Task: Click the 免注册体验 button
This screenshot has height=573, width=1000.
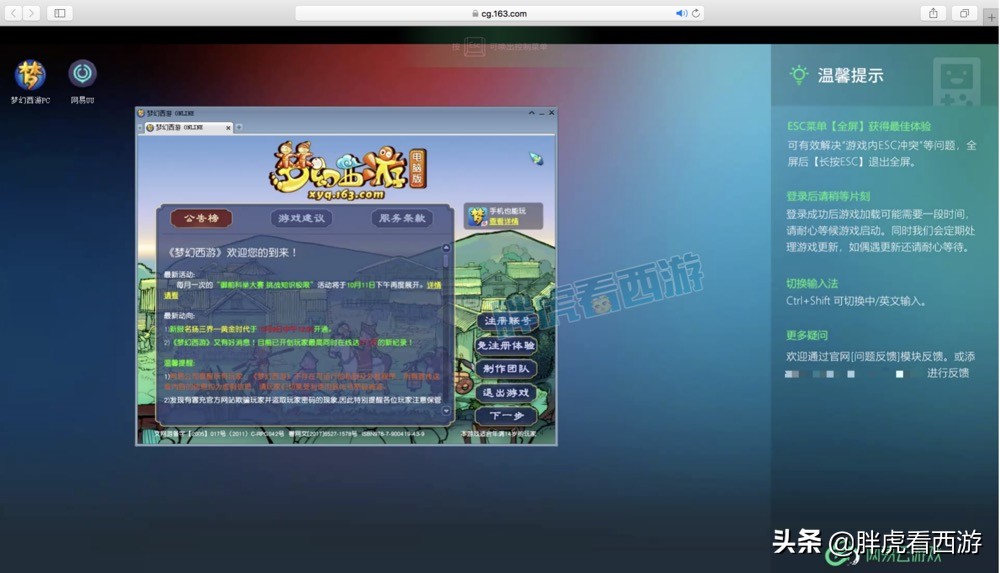Action: pos(506,345)
